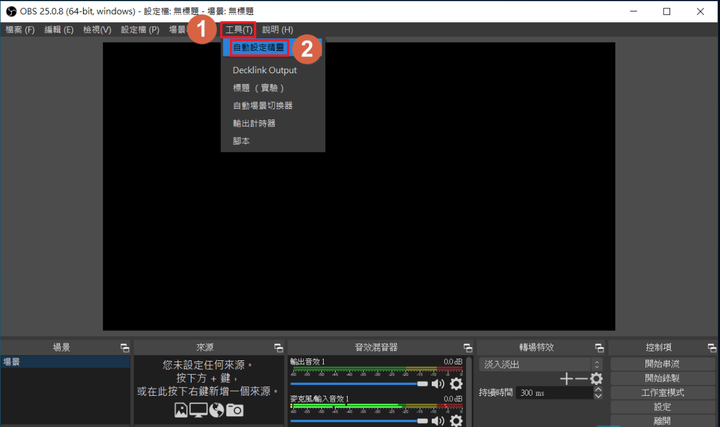Adjust the 輸出音效 1 volume slider

359,384
